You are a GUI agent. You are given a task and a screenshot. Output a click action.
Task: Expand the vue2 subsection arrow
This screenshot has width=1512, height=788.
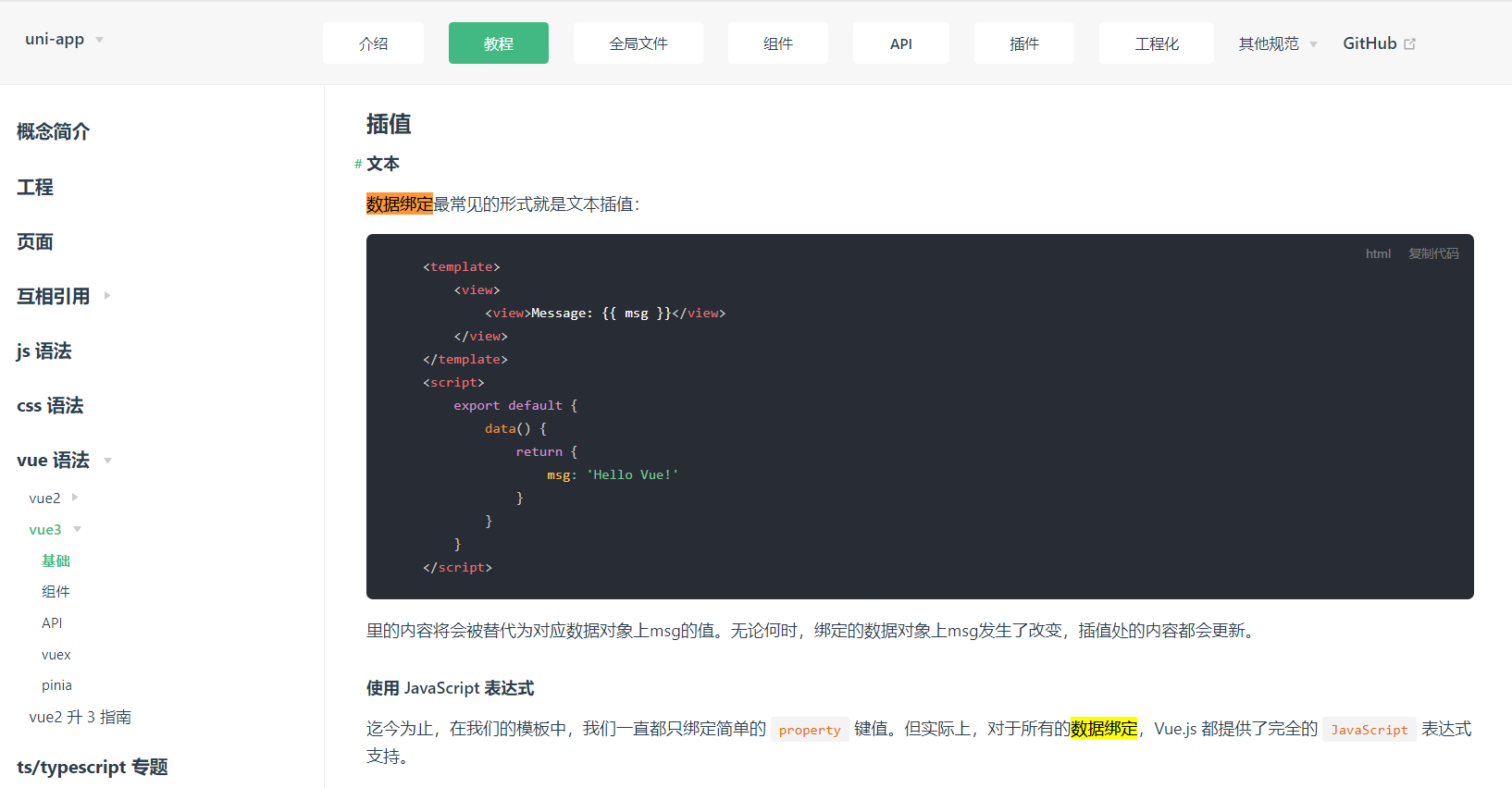tap(75, 498)
